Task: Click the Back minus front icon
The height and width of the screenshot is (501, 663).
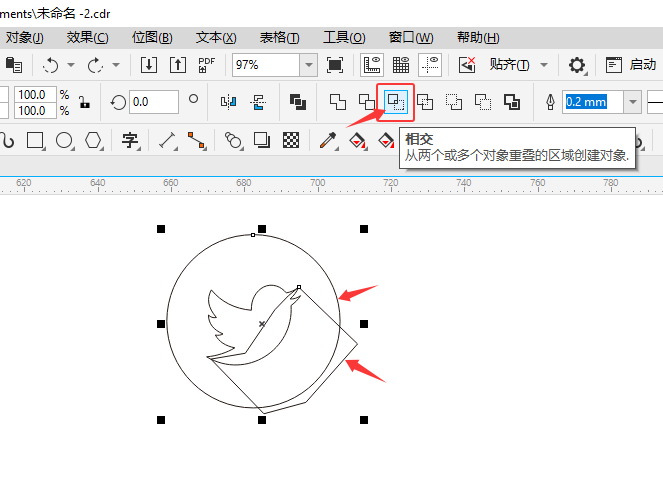Action: 483,102
